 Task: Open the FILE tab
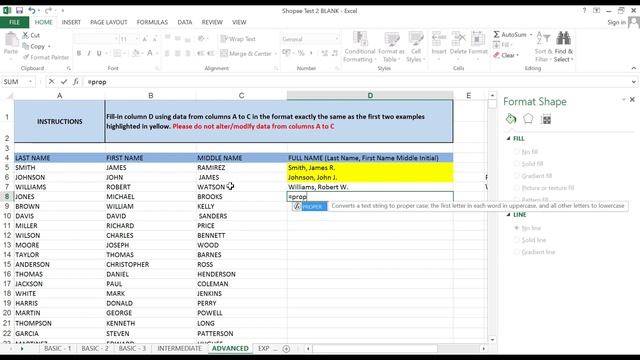click(14, 22)
